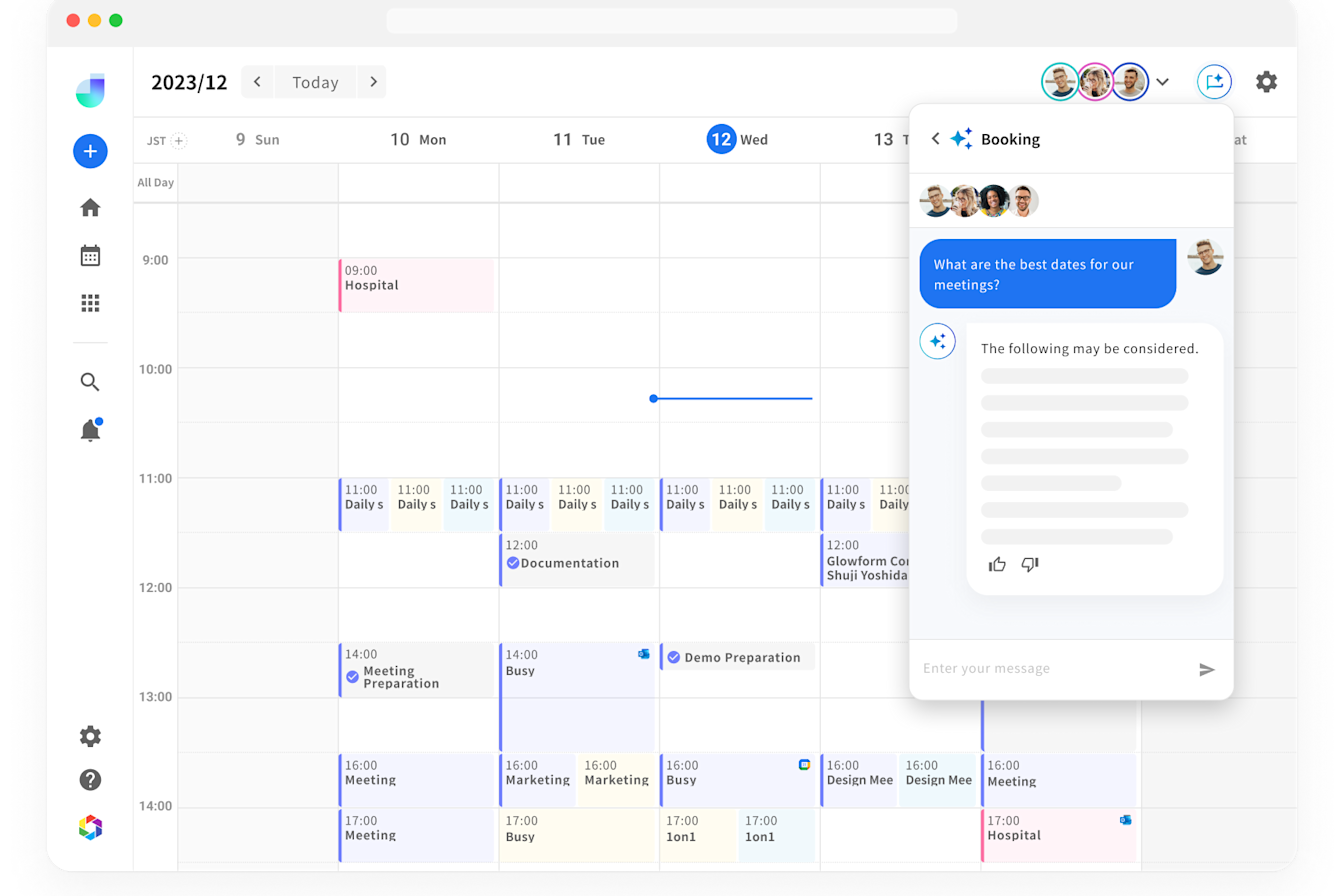
Task: Click the colorful hexagon logo at sidebar bottom
Action: pos(90,827)
